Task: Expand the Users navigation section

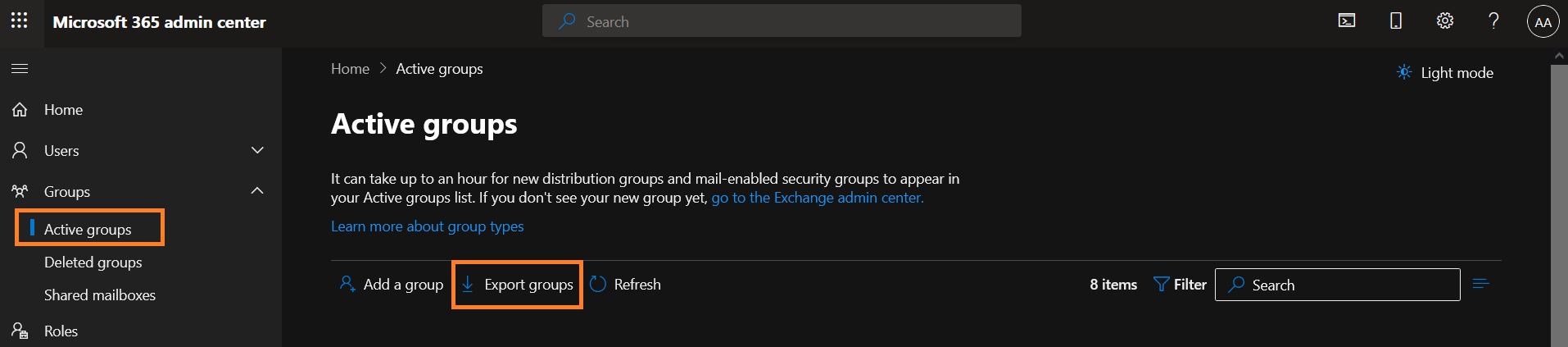Action: click(257, 150)
